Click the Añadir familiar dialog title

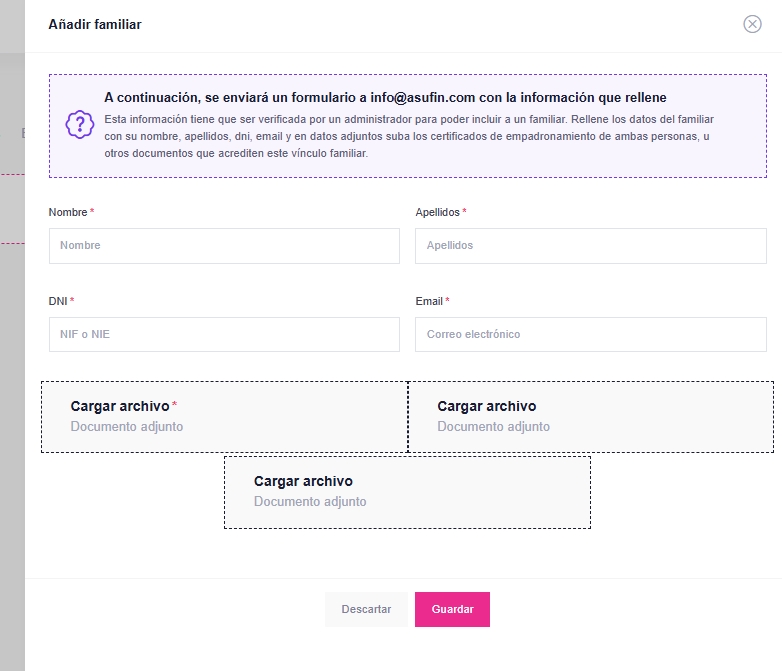[95, 24]
